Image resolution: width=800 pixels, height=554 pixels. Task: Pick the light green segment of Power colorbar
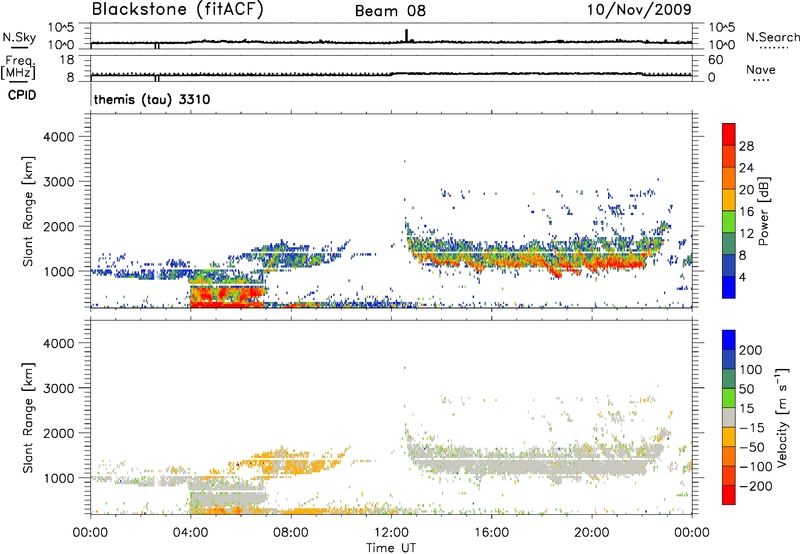coord(729,222)
